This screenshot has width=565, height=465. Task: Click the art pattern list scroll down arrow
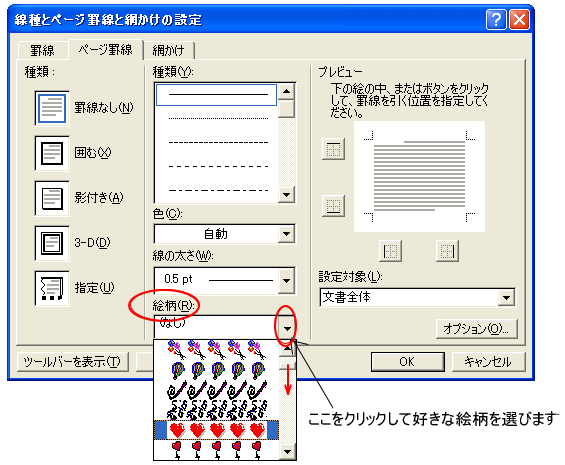[287, 451]
